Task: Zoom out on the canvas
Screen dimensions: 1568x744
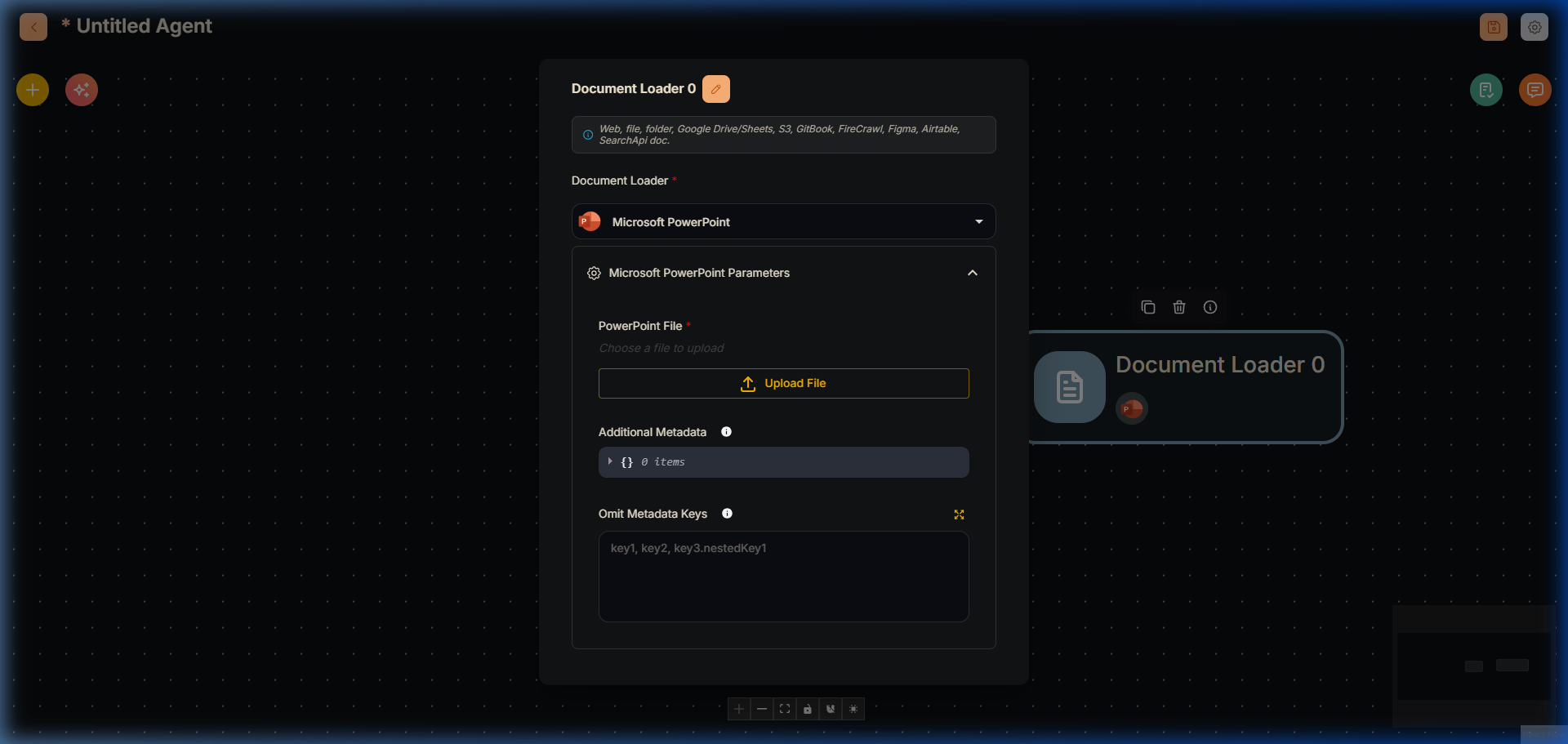Action: pos(762,709)
